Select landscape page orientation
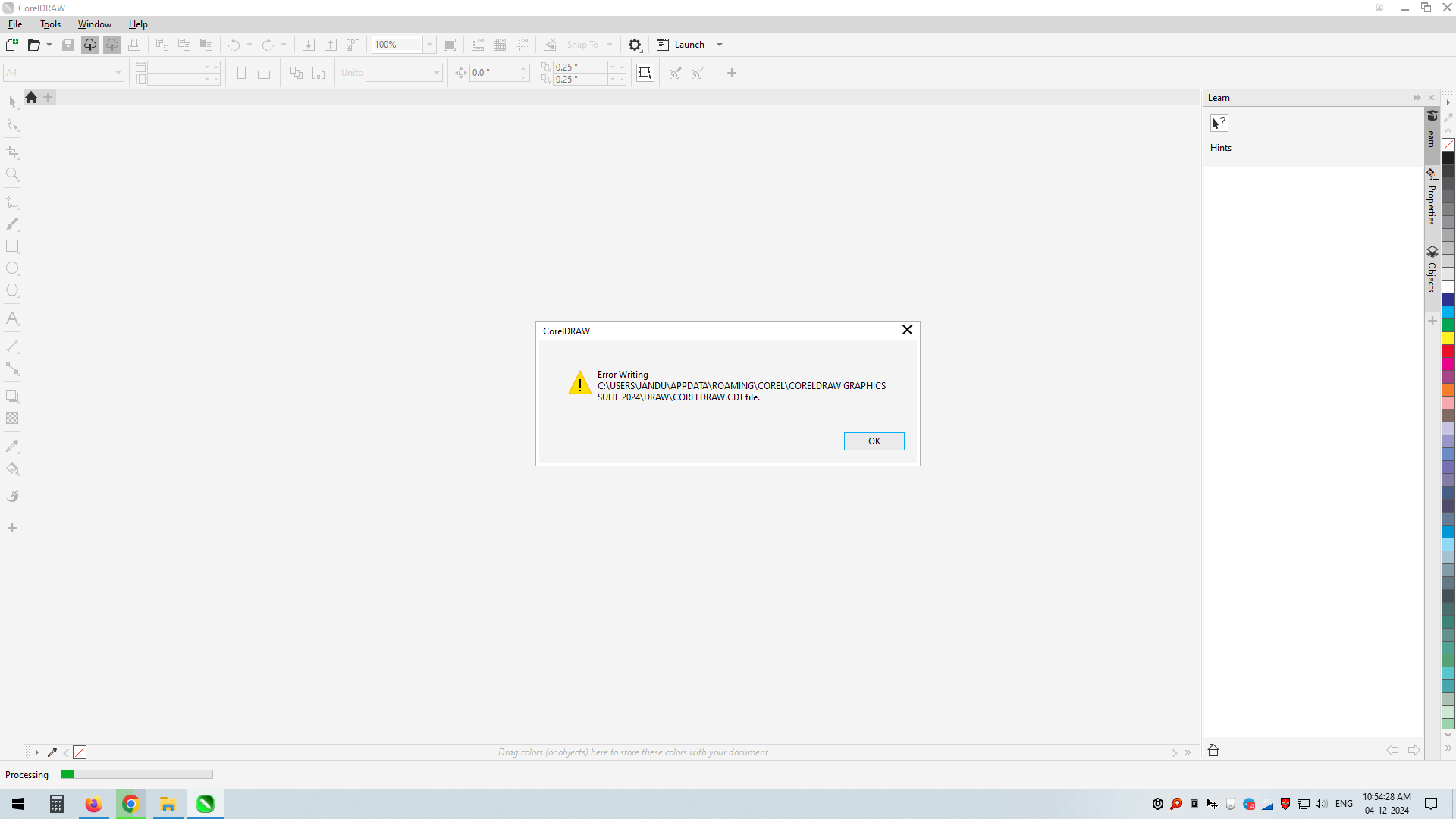 click(264, 74)
